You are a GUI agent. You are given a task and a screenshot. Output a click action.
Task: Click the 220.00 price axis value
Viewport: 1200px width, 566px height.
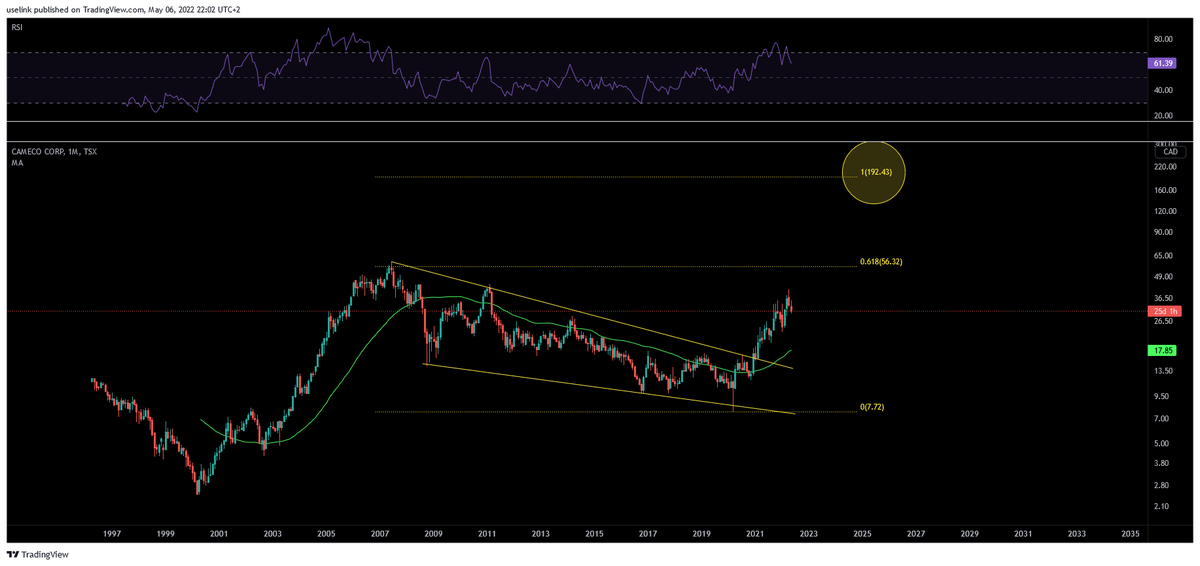[1165, 168]
